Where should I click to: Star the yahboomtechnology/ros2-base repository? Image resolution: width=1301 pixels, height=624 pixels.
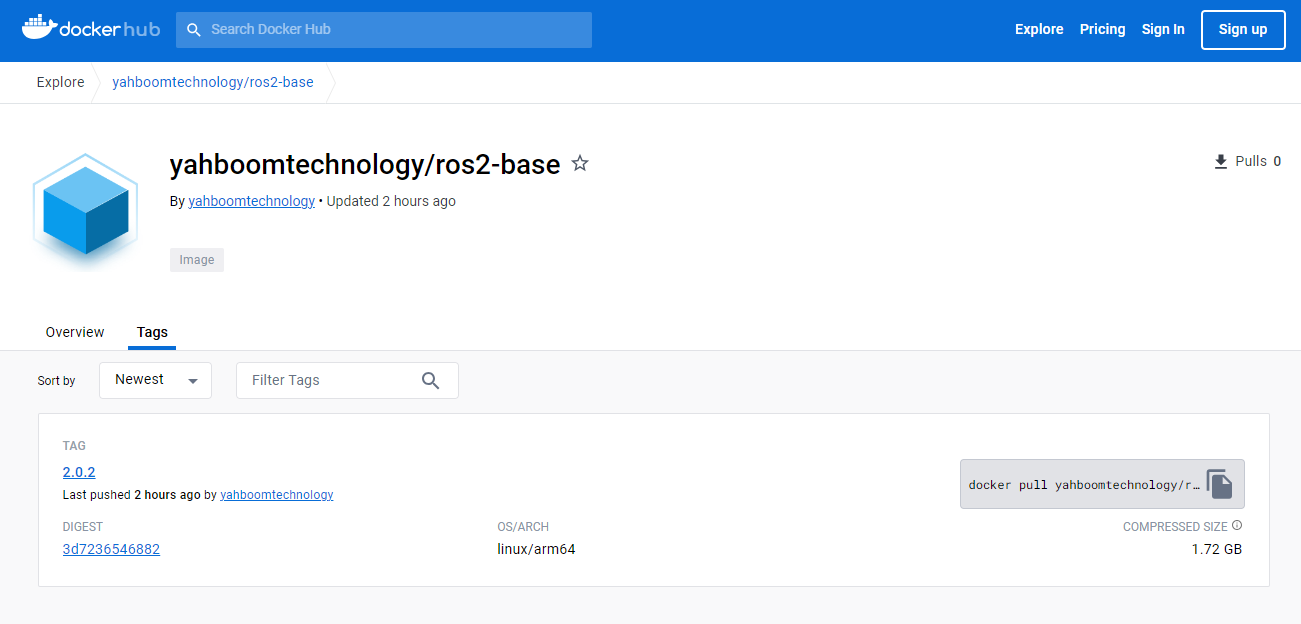click(580, 164)
